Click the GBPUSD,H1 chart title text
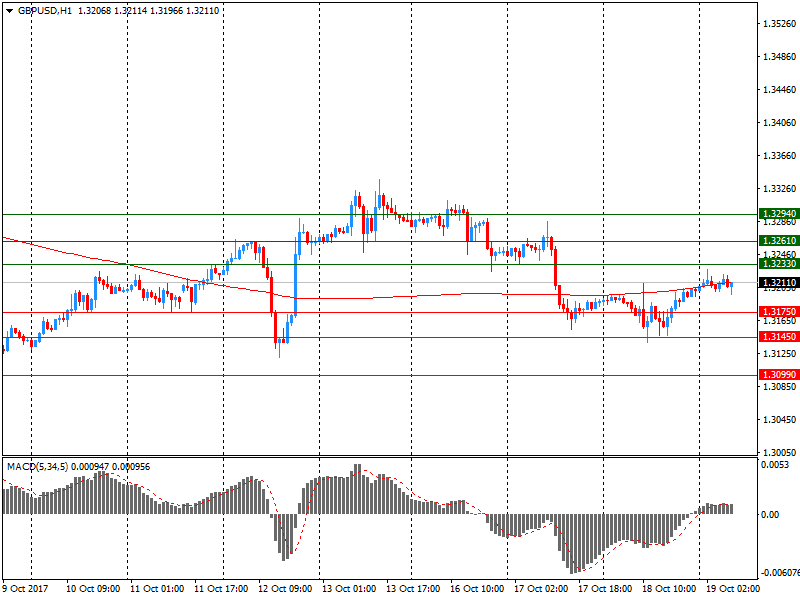Image resolution: width=800 pixels, height=600 pixels. click(45, 11)
